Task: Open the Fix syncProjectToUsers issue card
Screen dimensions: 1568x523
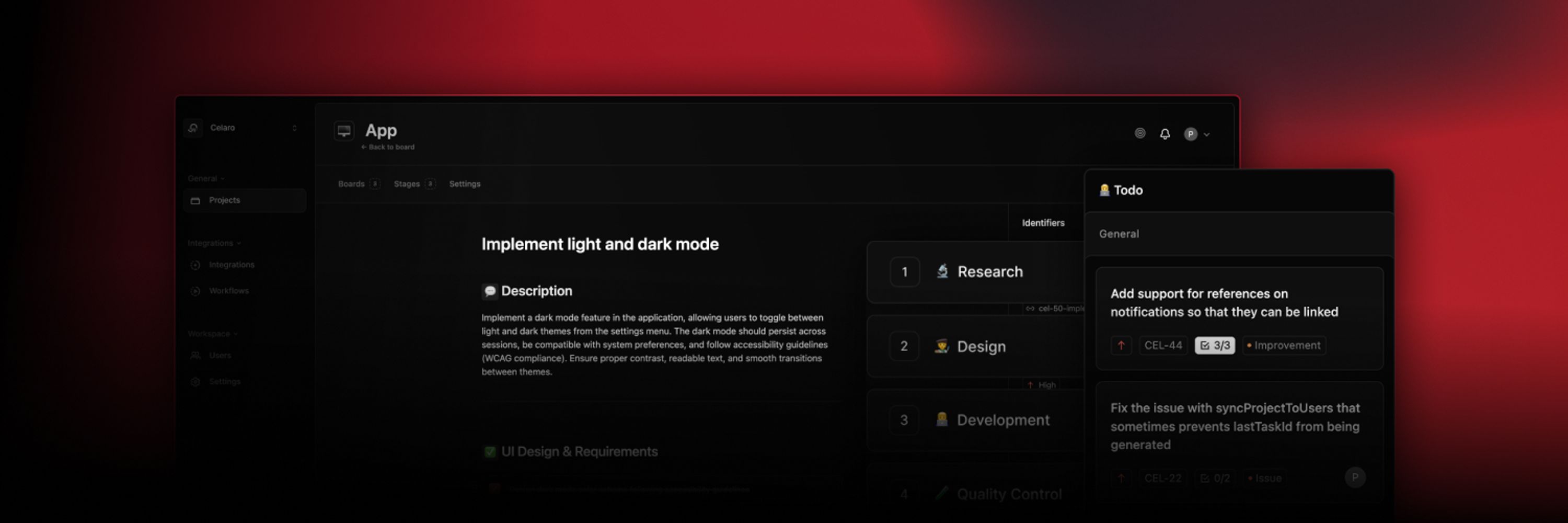Action: [x=1239, y=441]
